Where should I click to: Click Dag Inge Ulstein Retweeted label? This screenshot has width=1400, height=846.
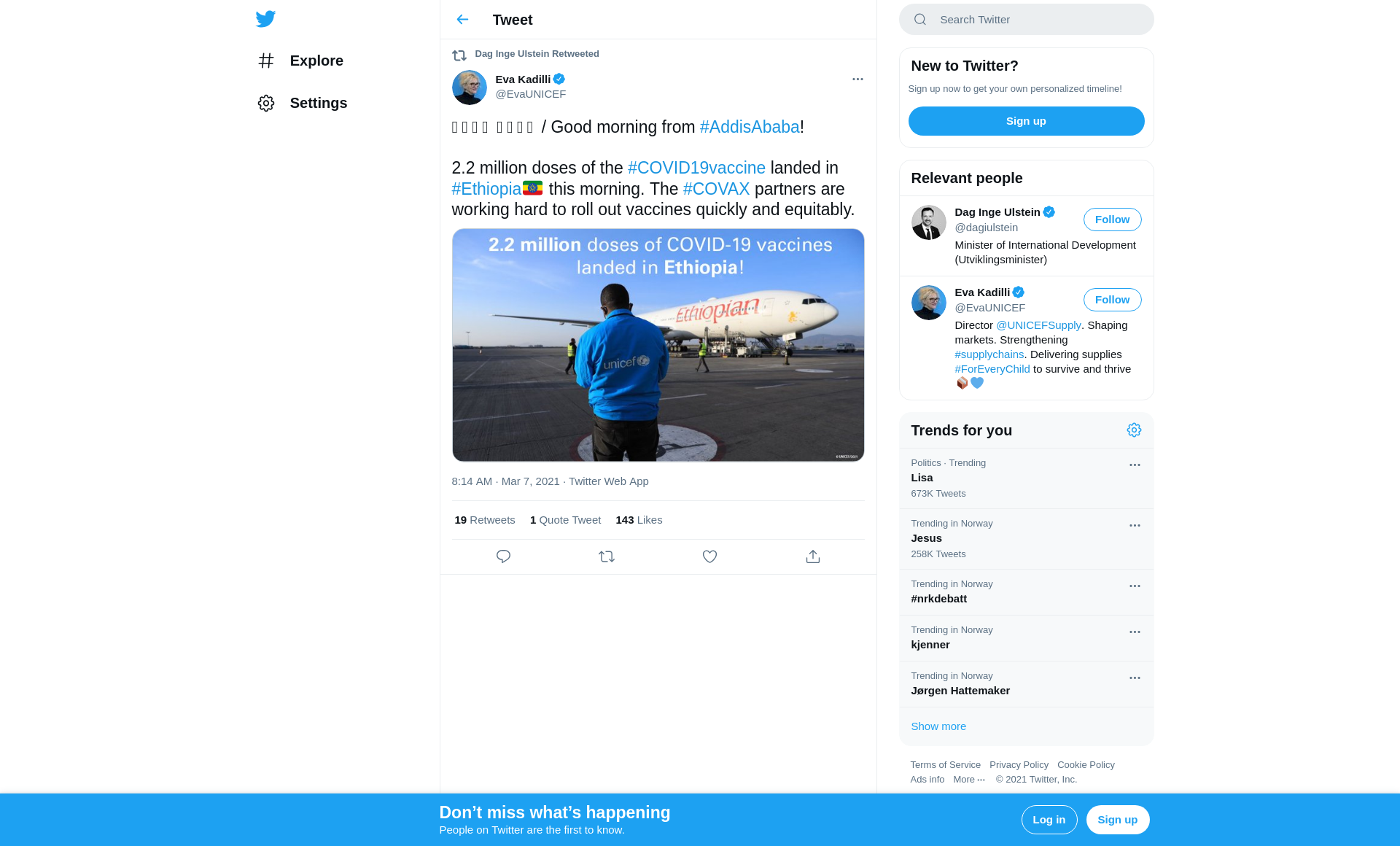point(537,54)
